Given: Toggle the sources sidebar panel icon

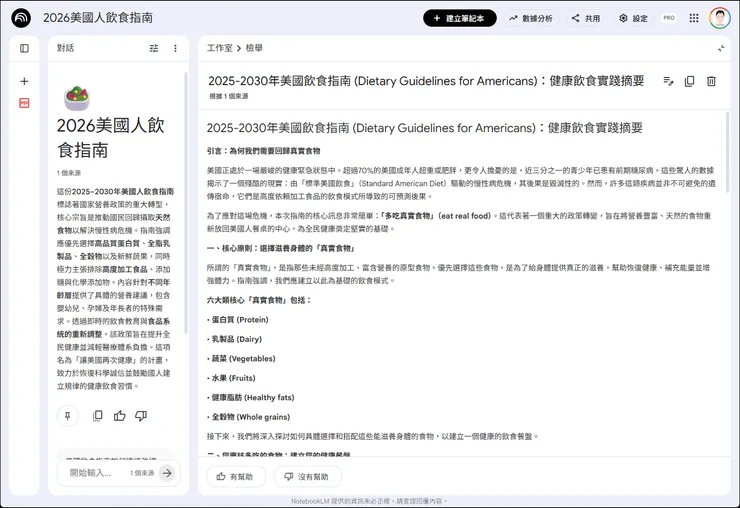Looking at the screenshot, I should 24,48.
